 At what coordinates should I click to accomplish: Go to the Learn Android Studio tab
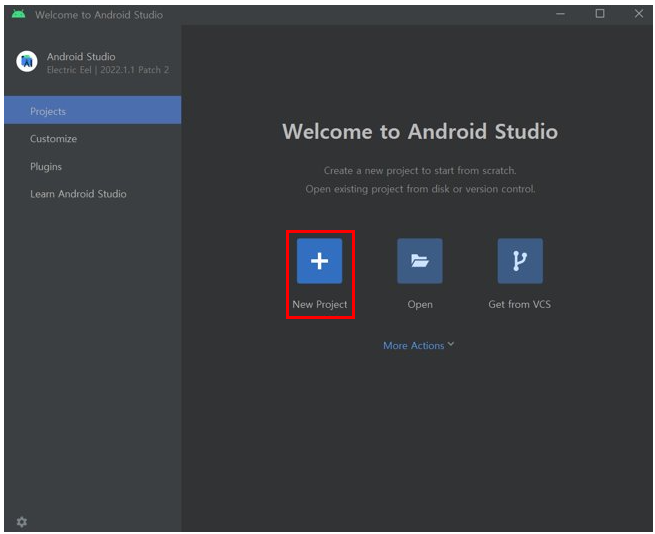pos(93,194)
